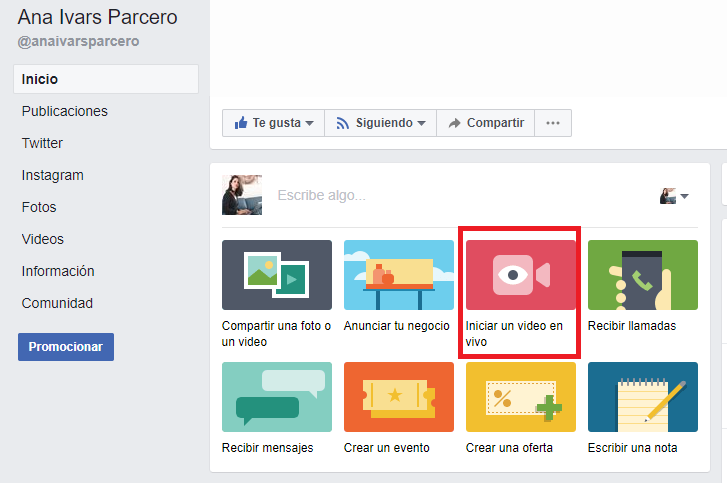Click the 'Recibir llamadas' label text

click(631, 326)
